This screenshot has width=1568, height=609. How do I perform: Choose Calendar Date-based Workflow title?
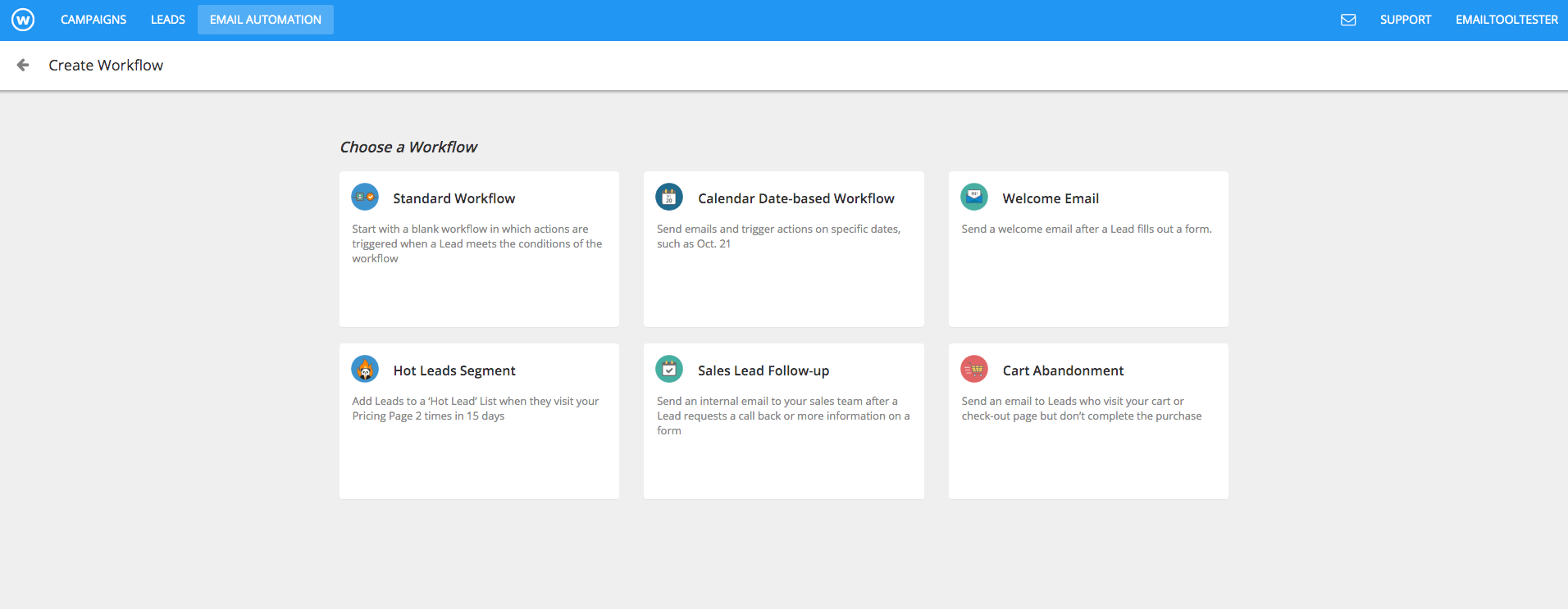click(796, 198)
